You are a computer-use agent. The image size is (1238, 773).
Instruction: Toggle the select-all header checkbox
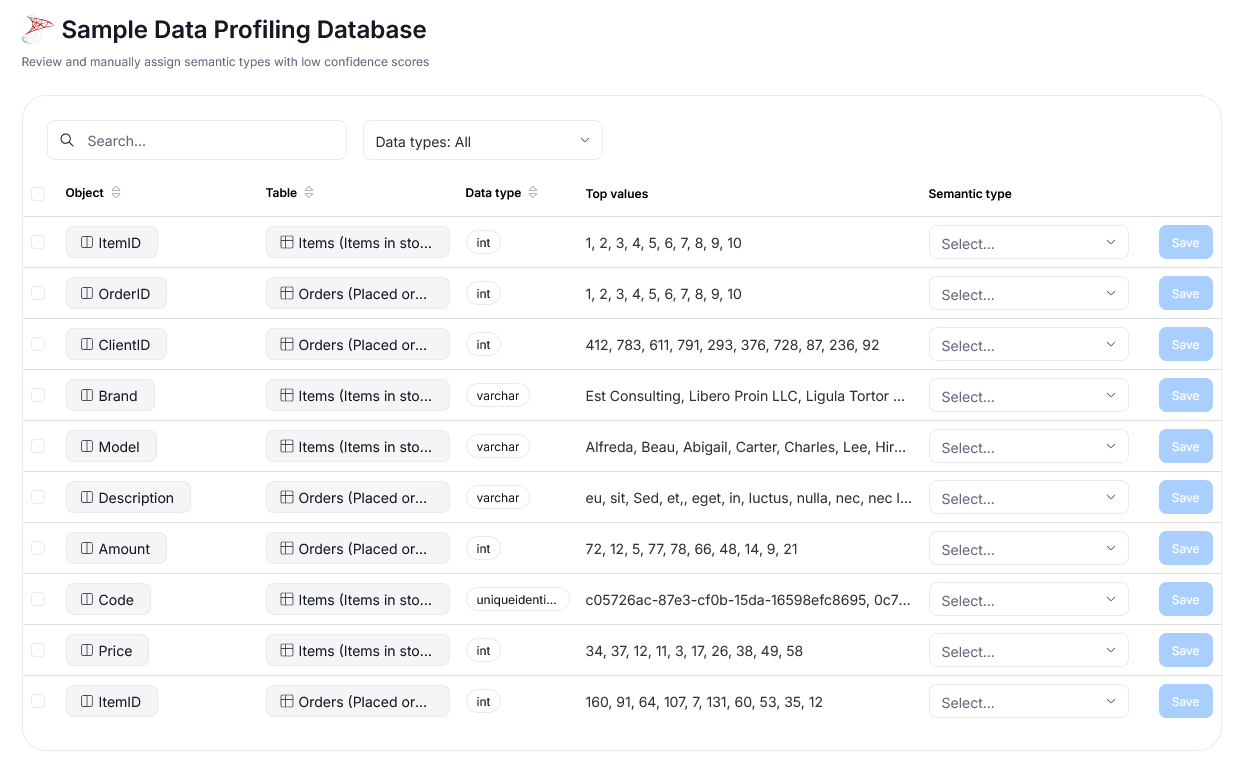point(38,193)
